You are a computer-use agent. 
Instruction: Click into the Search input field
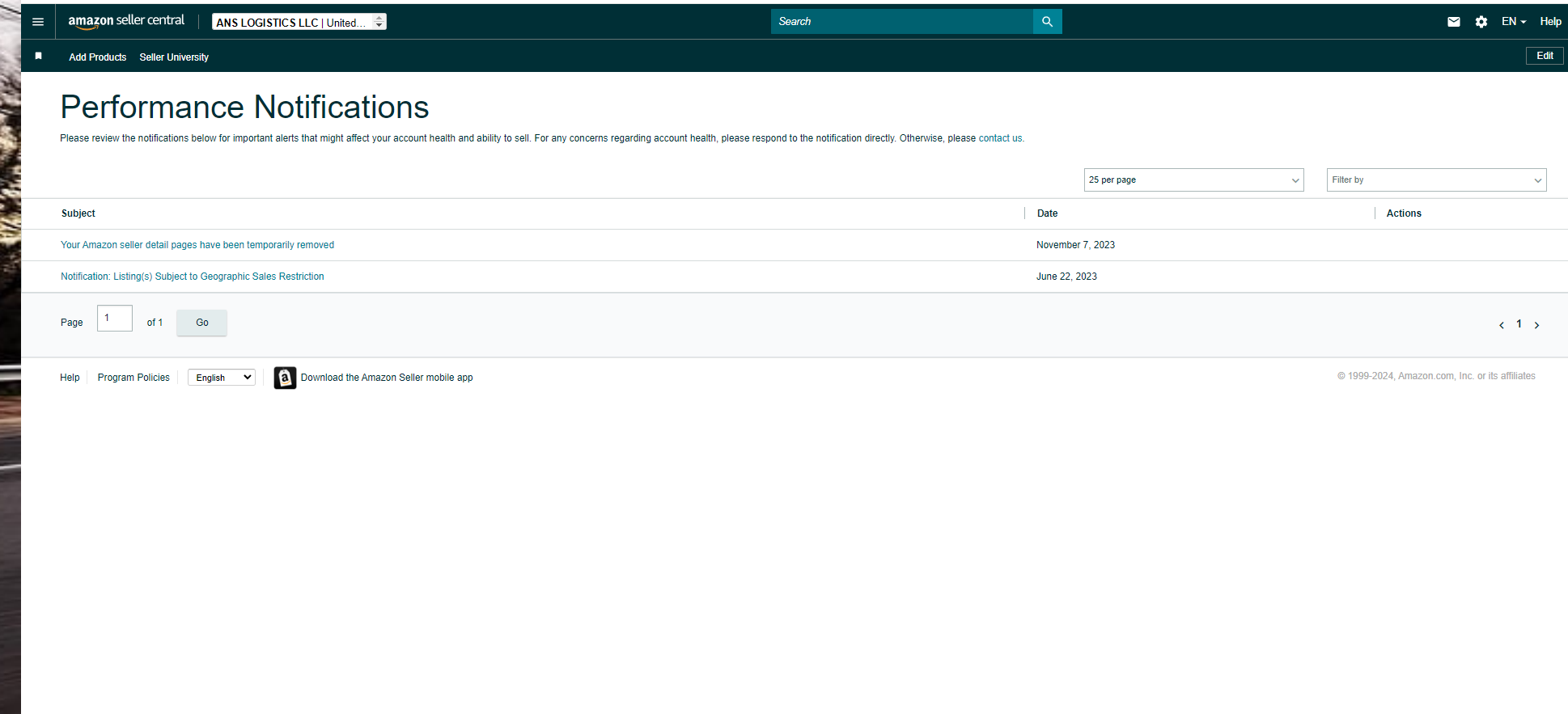(902, 22)
